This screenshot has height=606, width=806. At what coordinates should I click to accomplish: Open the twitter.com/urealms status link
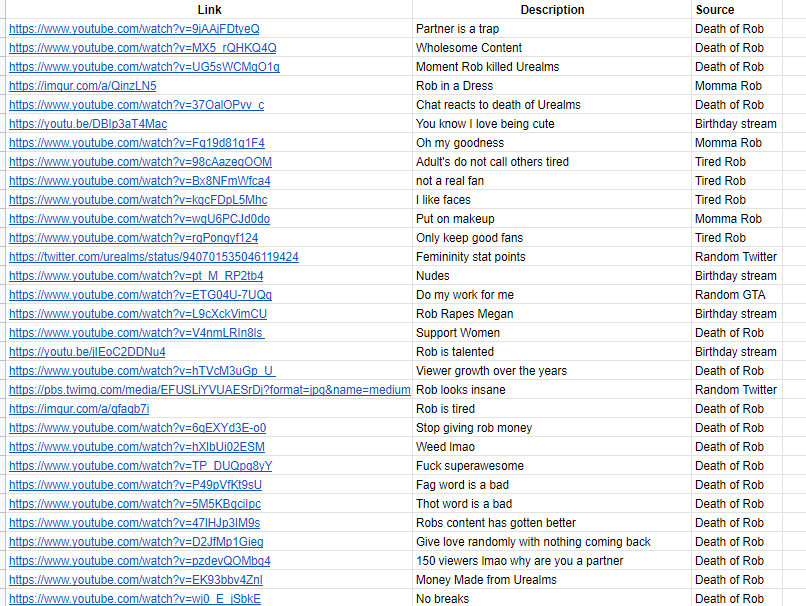(x=154, y=257)
